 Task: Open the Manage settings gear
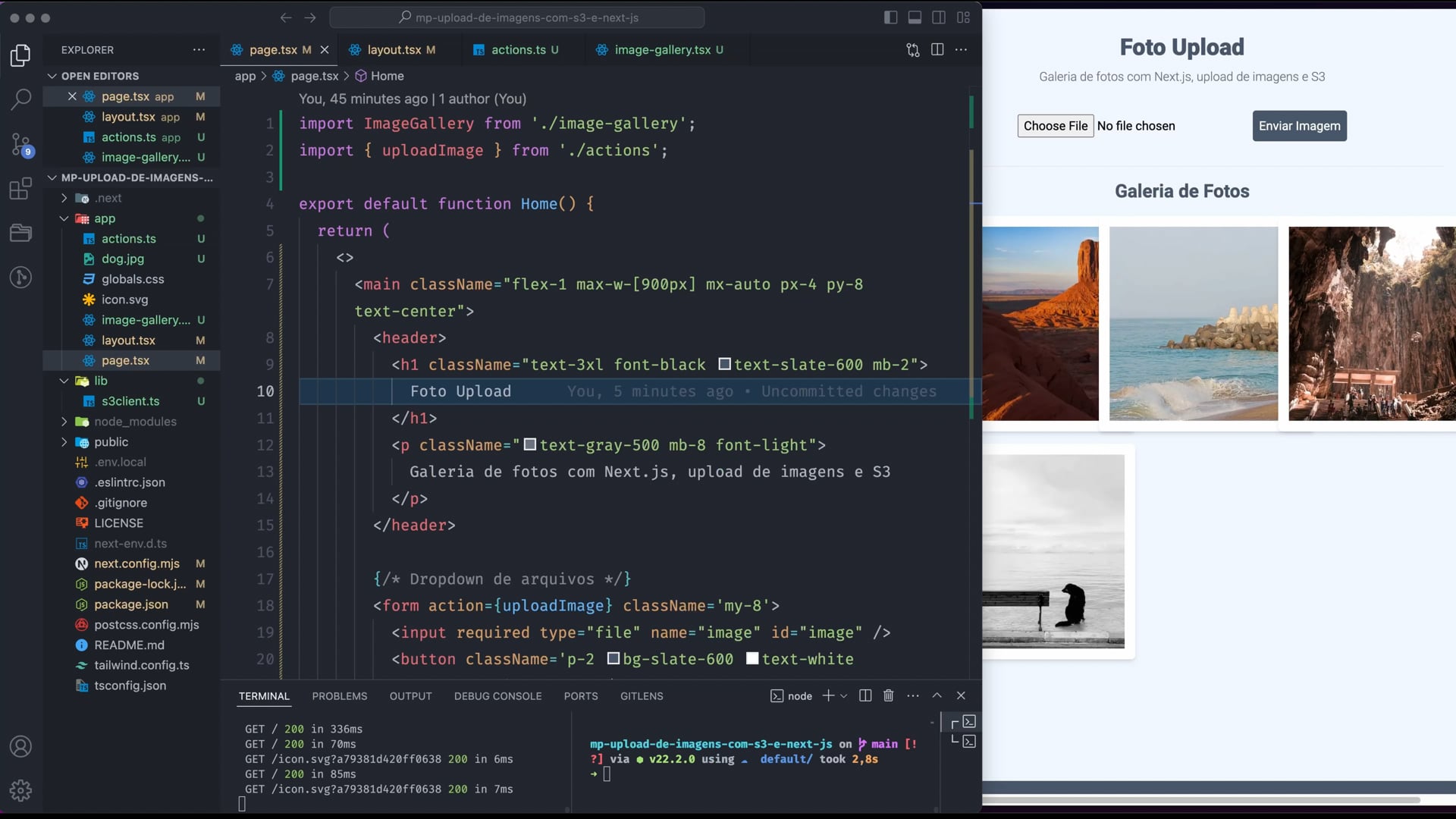[x=21, y=791]
